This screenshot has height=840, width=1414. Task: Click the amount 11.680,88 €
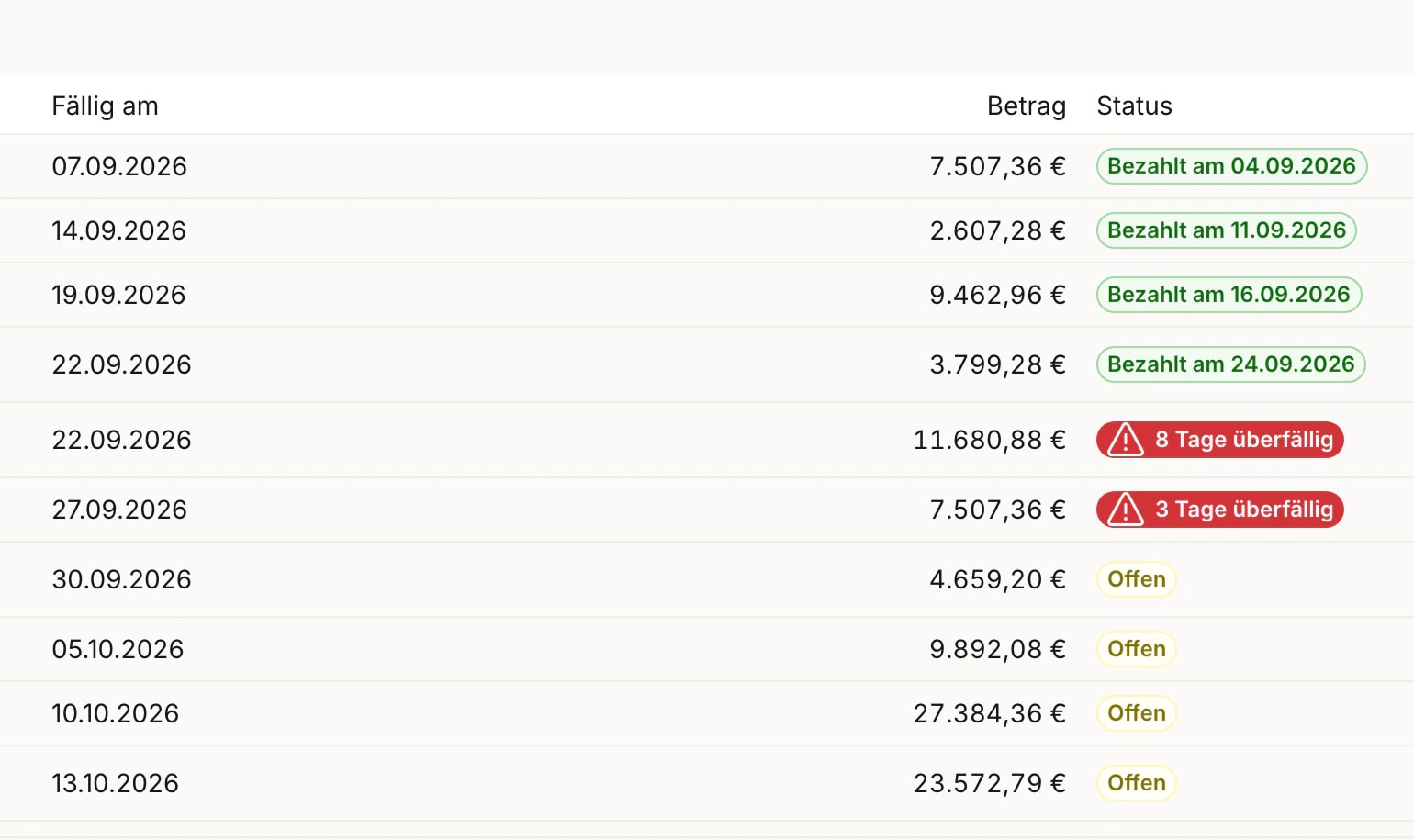coord(990,440)
